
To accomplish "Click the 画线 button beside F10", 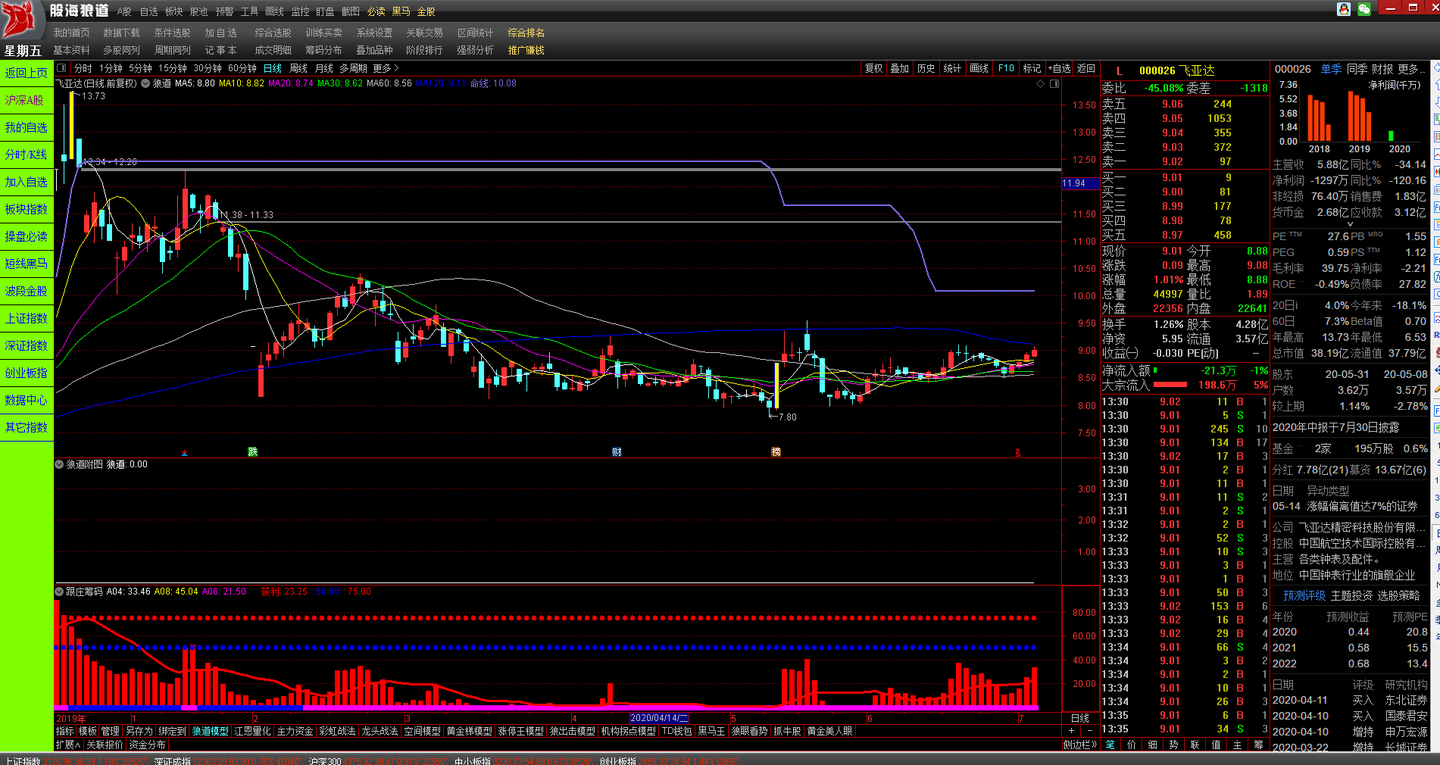I will 979,68.
